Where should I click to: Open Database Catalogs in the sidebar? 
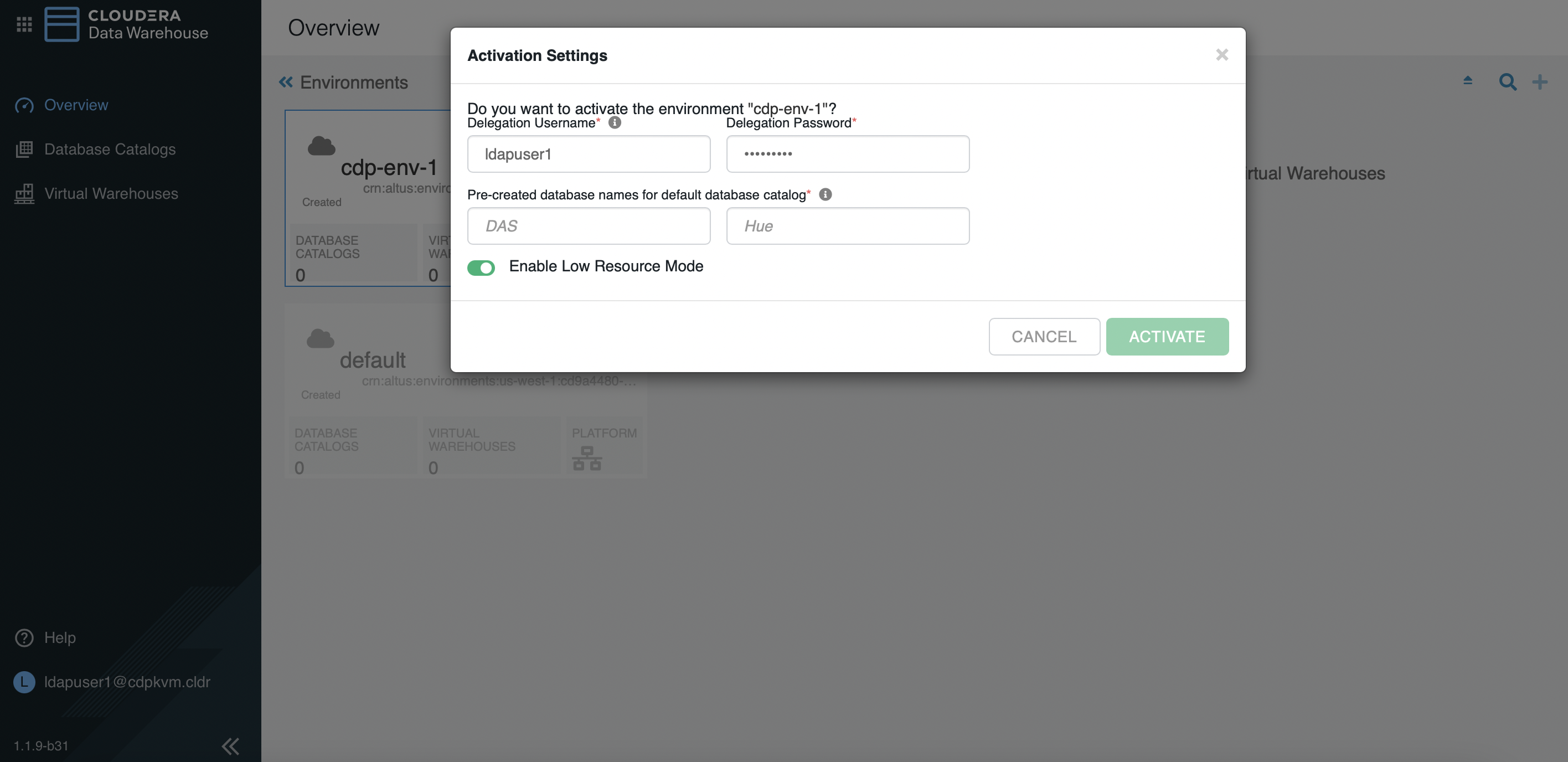pyautogui.click(x=110, y=149)
